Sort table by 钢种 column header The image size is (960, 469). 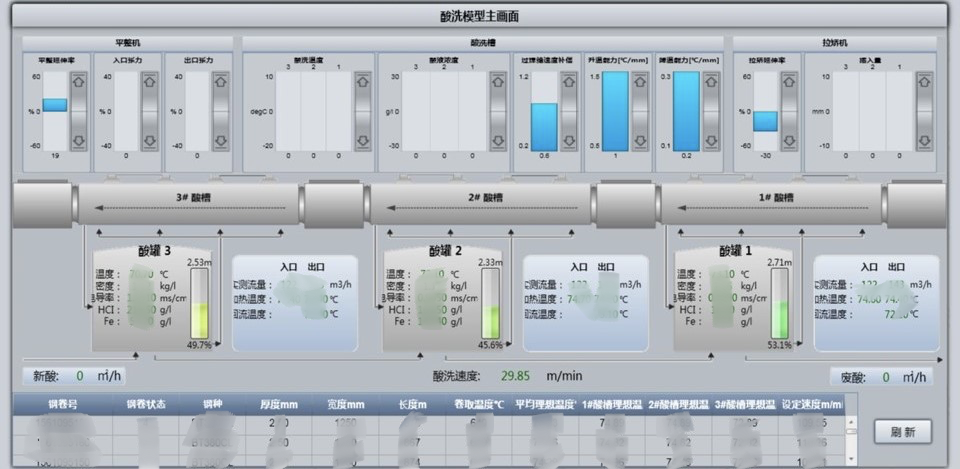(x=212, y=405)
